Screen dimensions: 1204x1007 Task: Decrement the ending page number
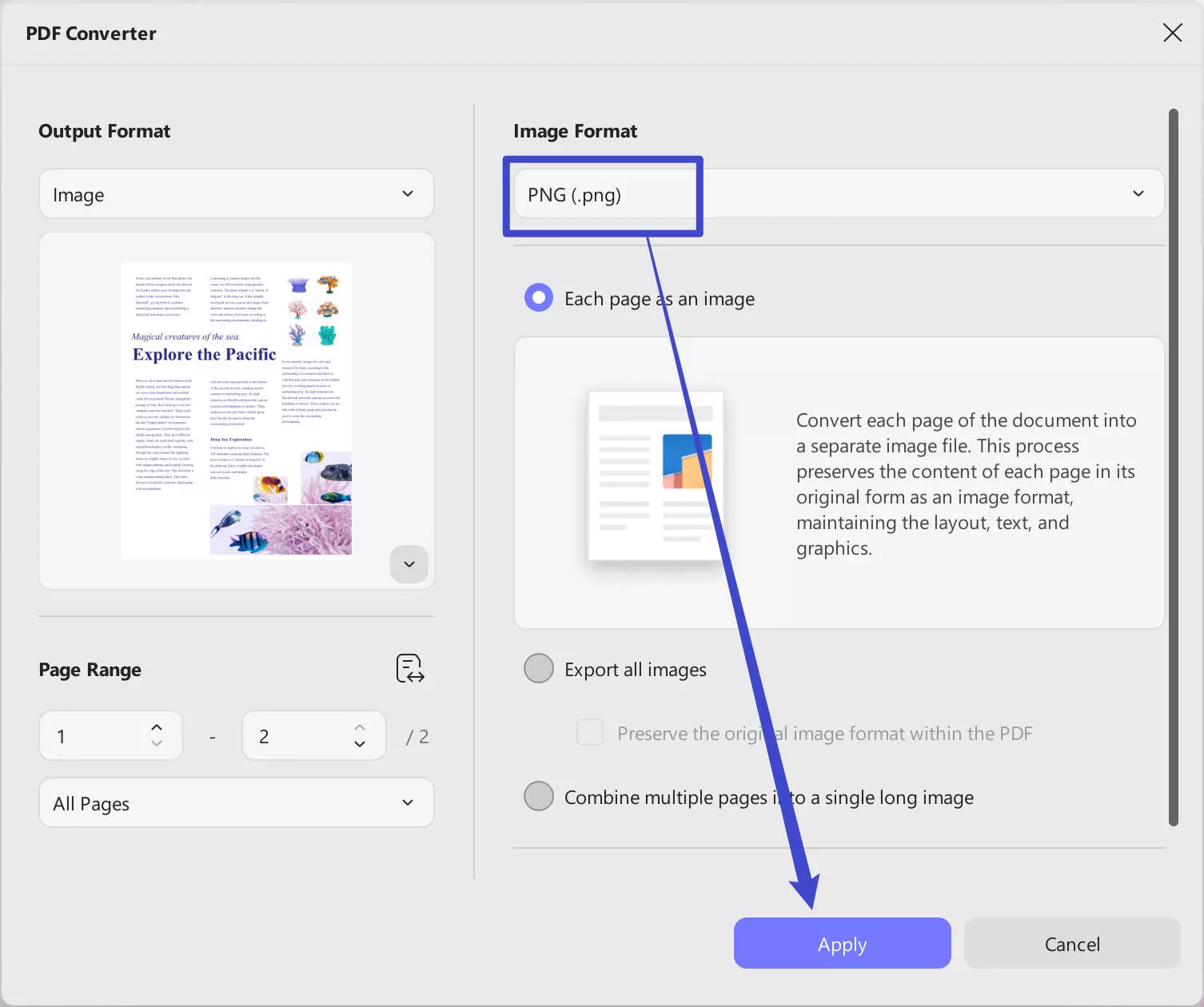click(360, 744)
